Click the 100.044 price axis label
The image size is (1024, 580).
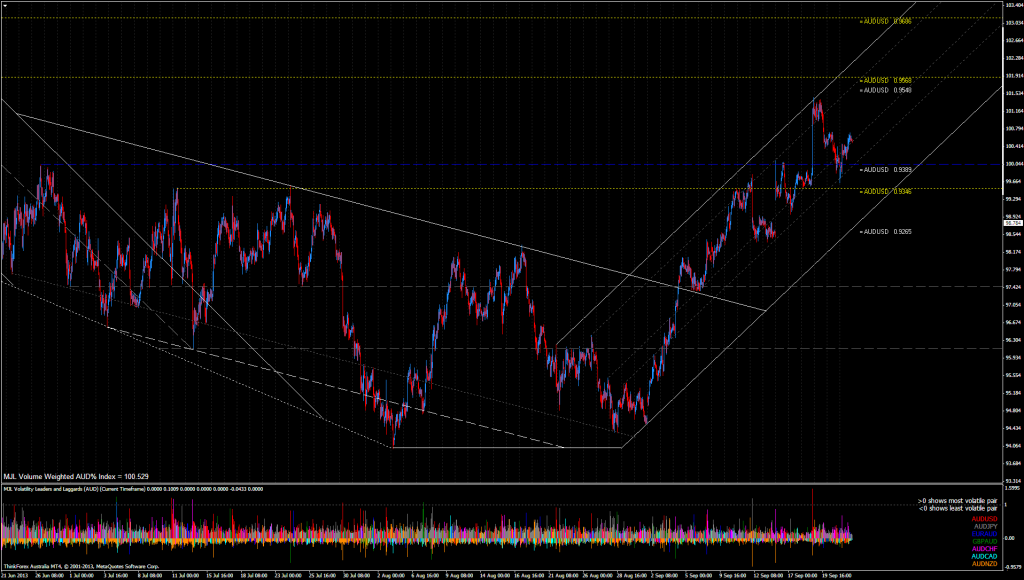coord(1014,163)
